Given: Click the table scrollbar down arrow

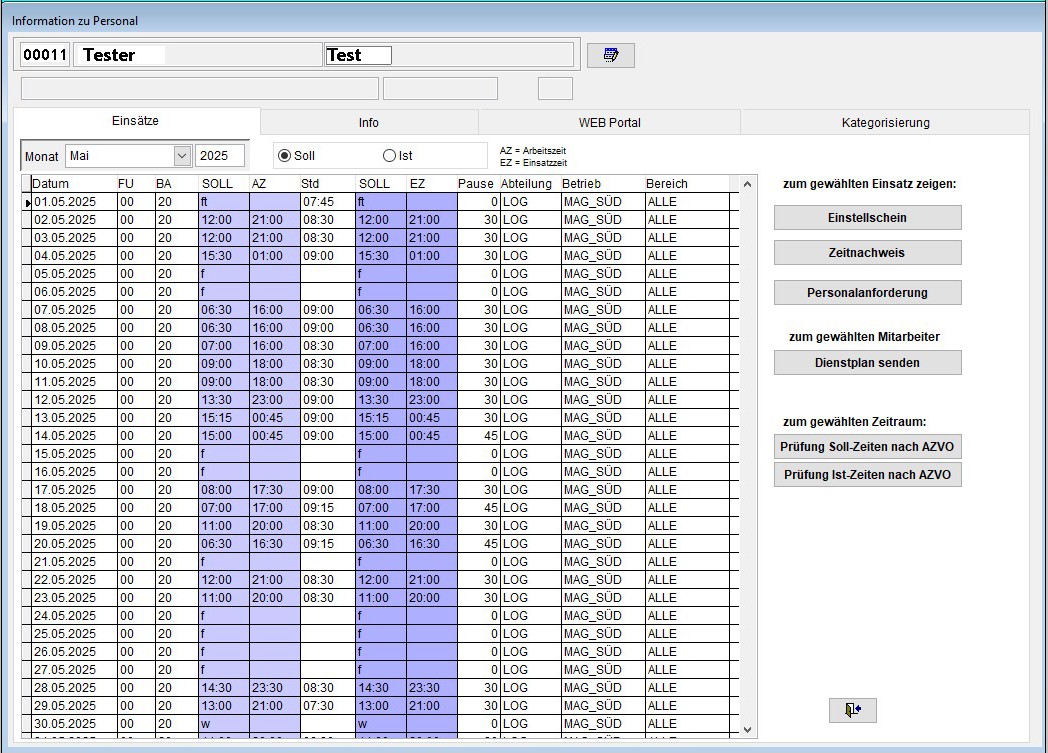Looking at the screenshot, I should [748, 730].
